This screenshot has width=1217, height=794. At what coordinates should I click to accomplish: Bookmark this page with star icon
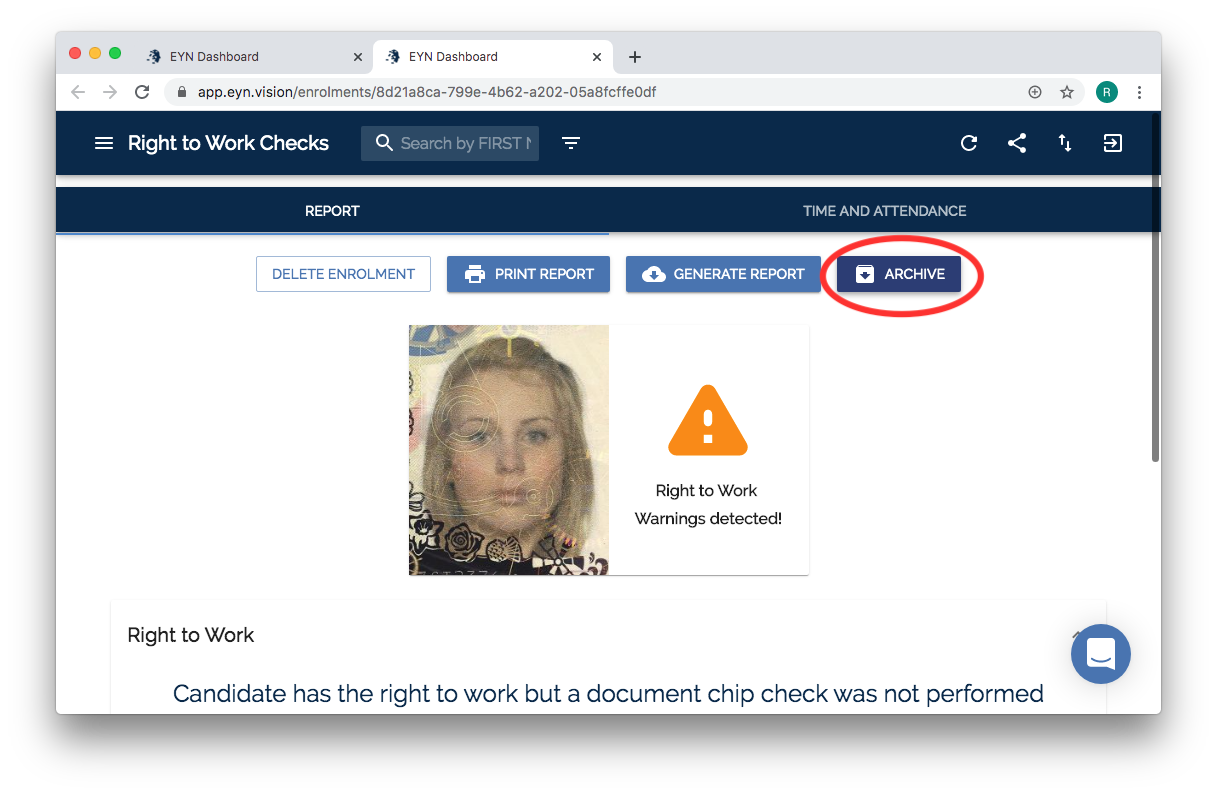[x=1067, y=92]
